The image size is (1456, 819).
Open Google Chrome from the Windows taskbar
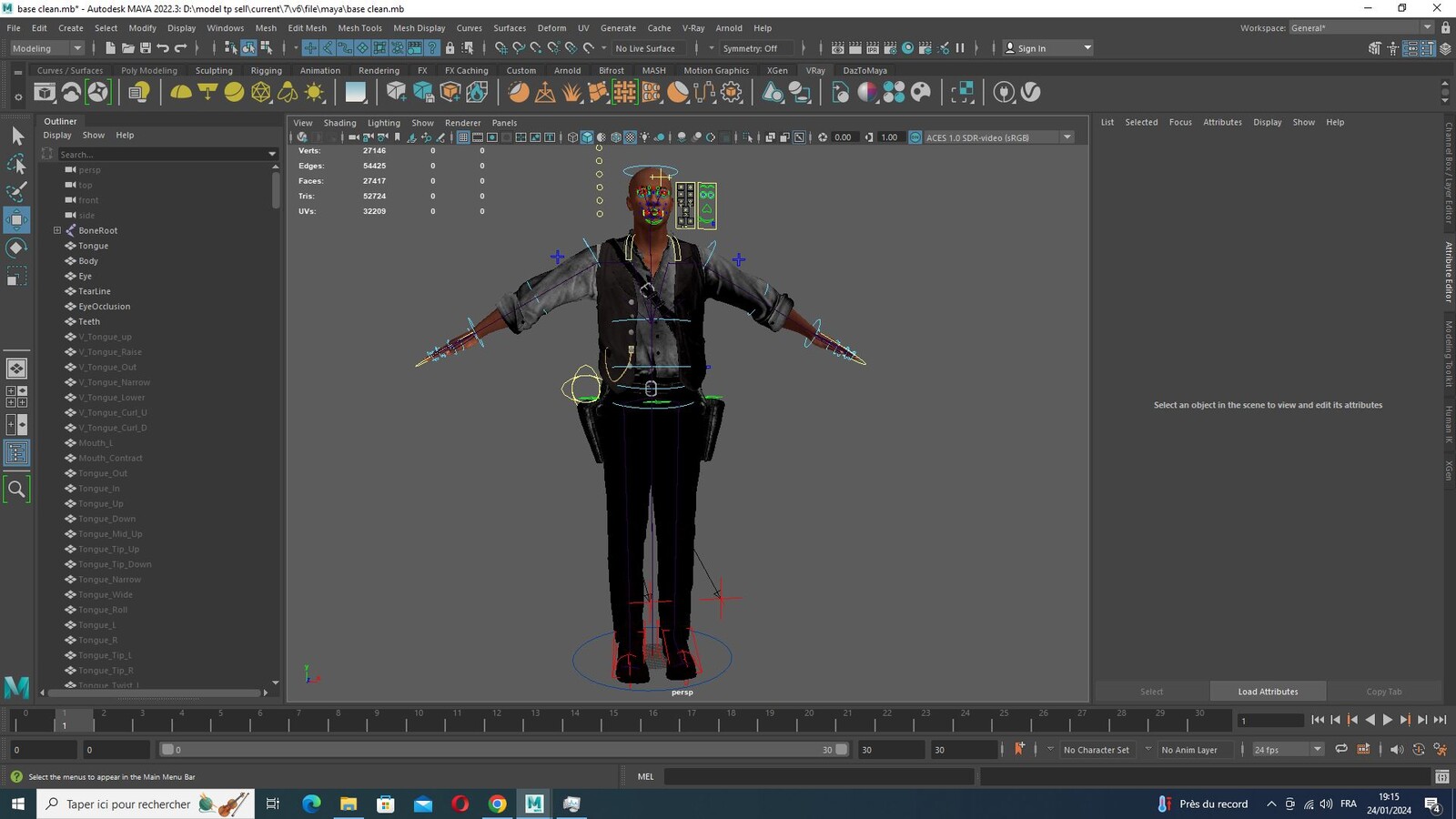pos(497,804)
